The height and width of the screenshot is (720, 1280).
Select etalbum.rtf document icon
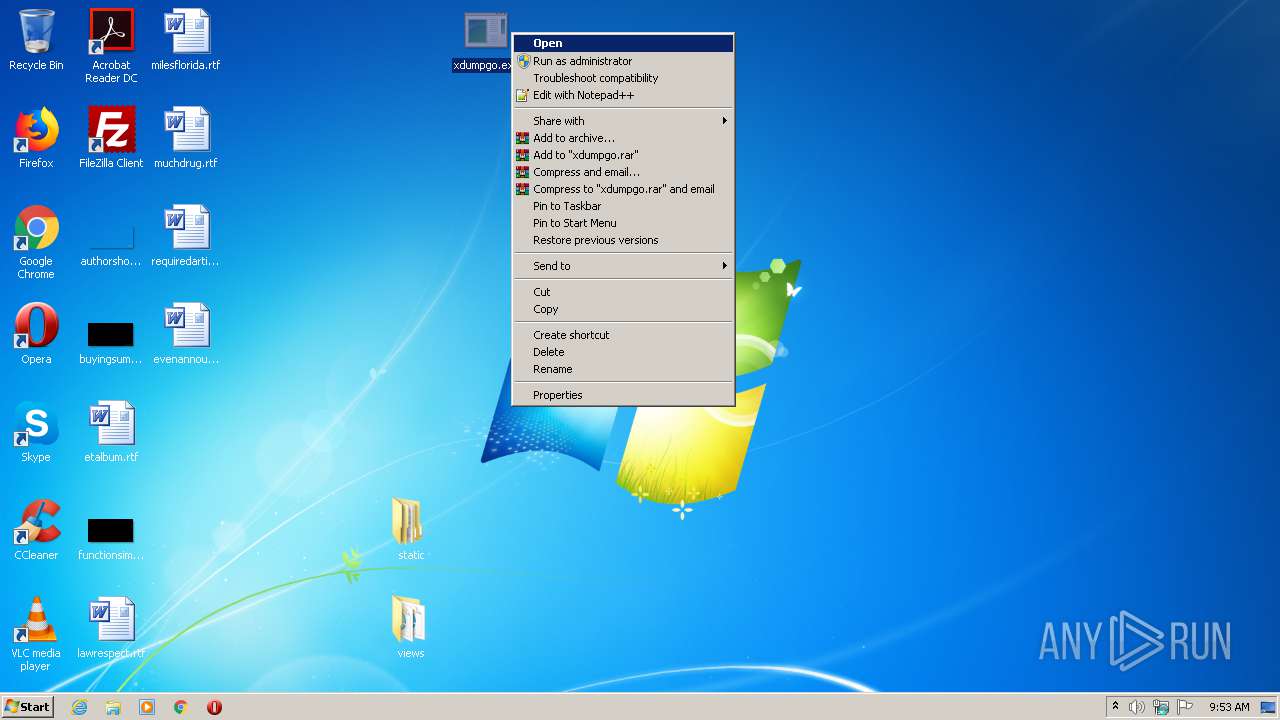click(x=111, y=424)
